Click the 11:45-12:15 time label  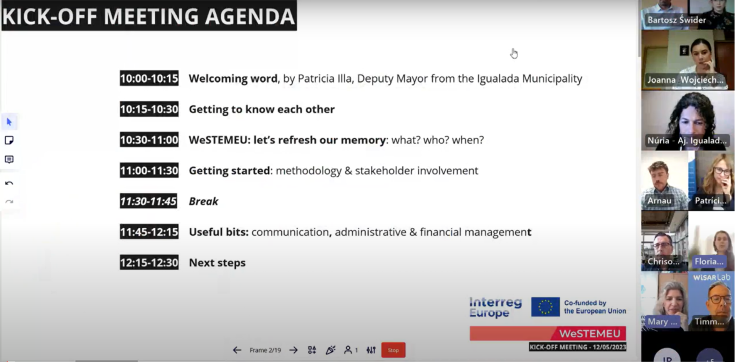pyautogui.click(x=149, y=232)
